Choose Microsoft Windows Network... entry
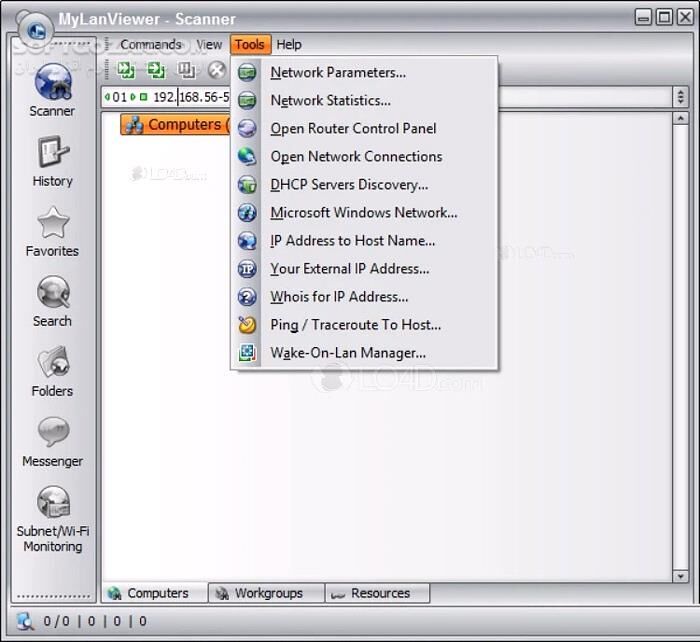The width and height of the screenshot is (700, 642). [x=364, y=213]
